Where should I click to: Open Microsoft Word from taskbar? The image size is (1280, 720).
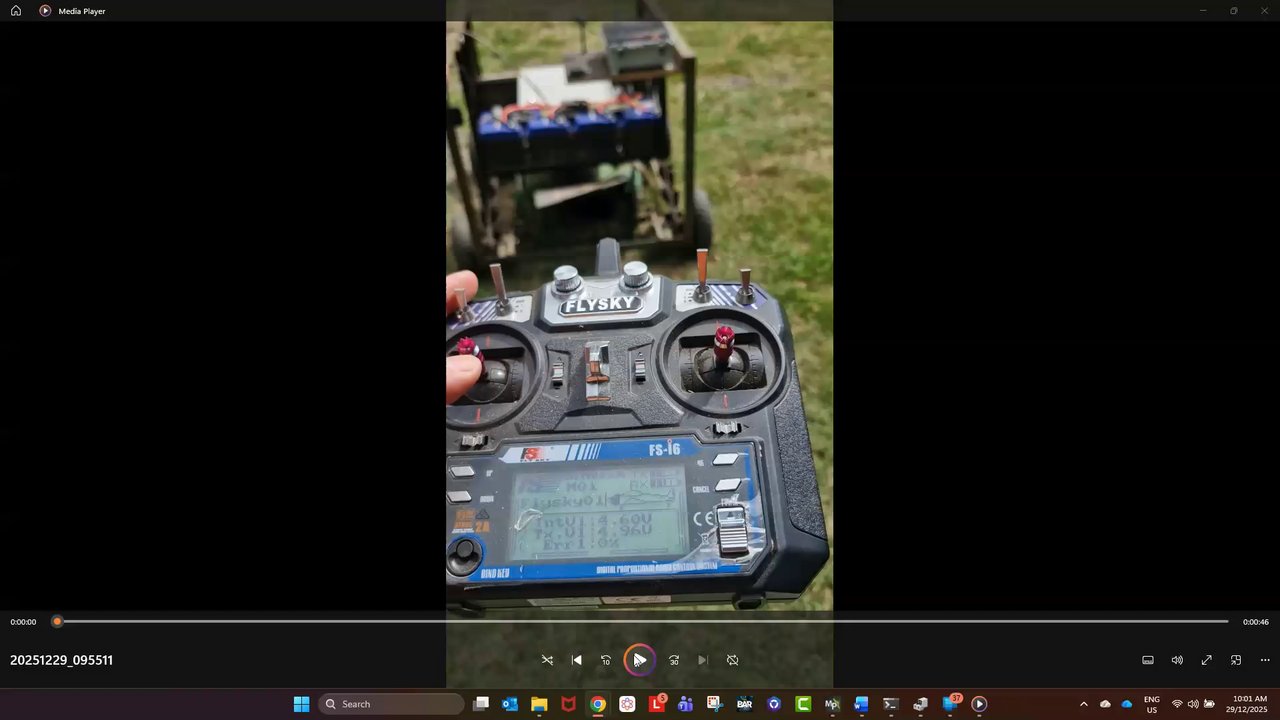861,704
